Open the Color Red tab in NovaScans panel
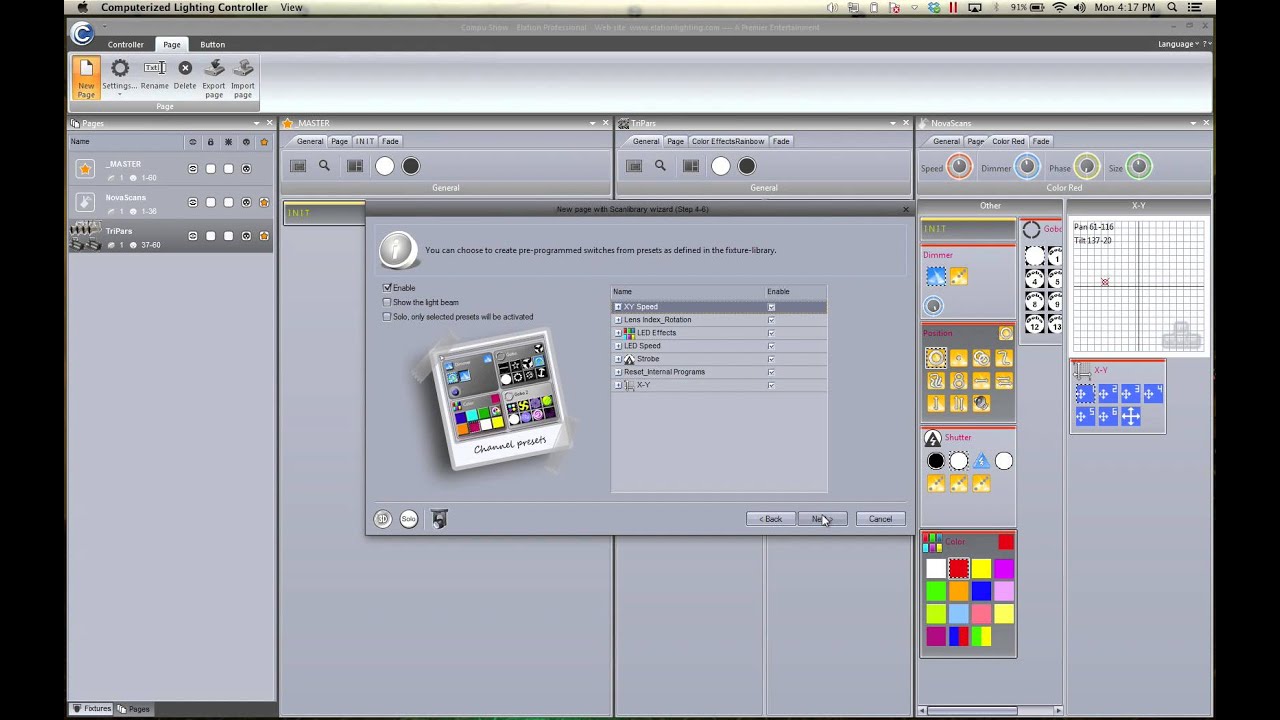The width and height of the screenshot is (1280, 720). [x=1008, y=141]
